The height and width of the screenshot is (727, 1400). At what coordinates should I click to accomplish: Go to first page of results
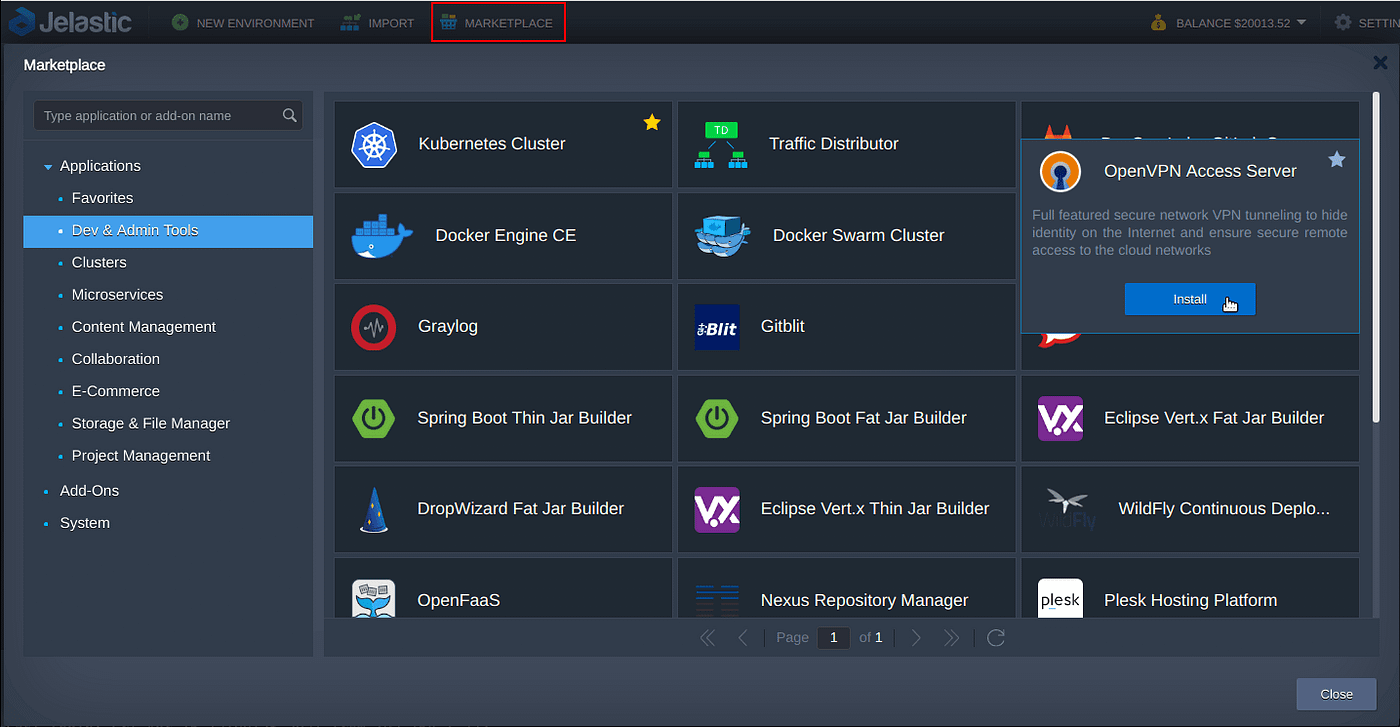point(707,637)
